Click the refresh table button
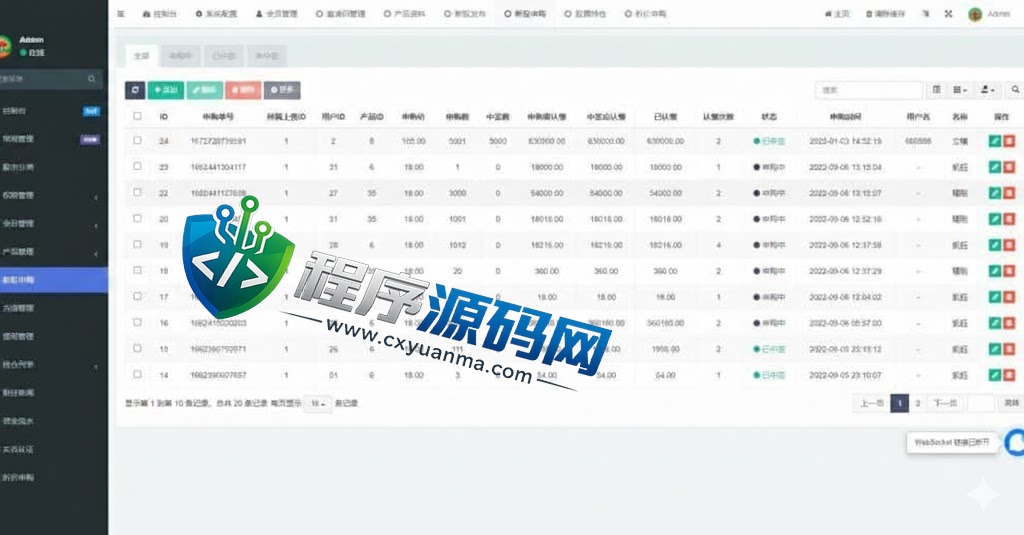 coord(135,90)
